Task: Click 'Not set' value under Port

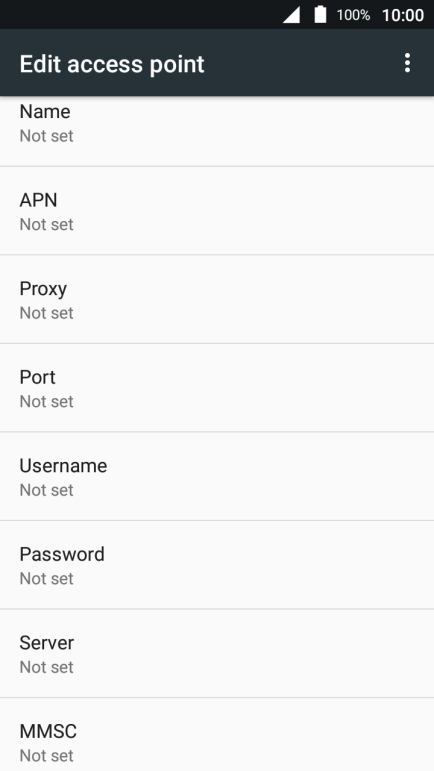Action: [x=47, y=401]
